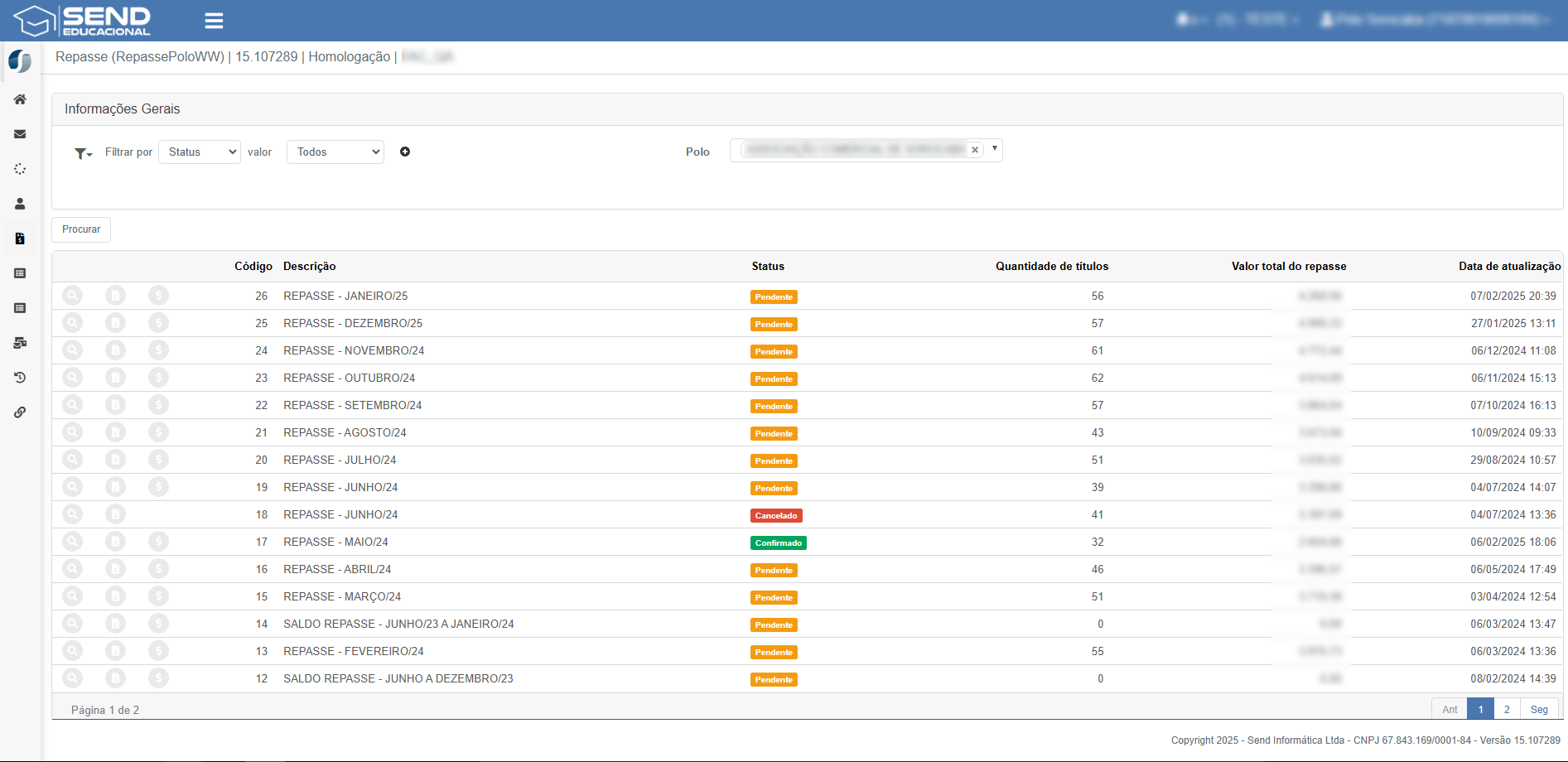The width and height of the screenshot is (1568, 762).
Task: Open the envelope messages icon in the sidebar
Action: (x=20, y=134)
